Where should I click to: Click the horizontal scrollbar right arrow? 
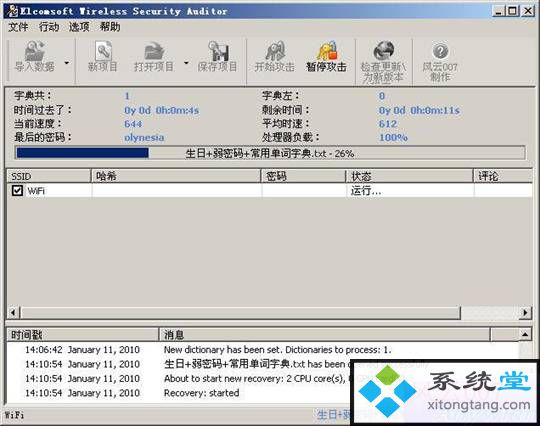tap(525, 313)
